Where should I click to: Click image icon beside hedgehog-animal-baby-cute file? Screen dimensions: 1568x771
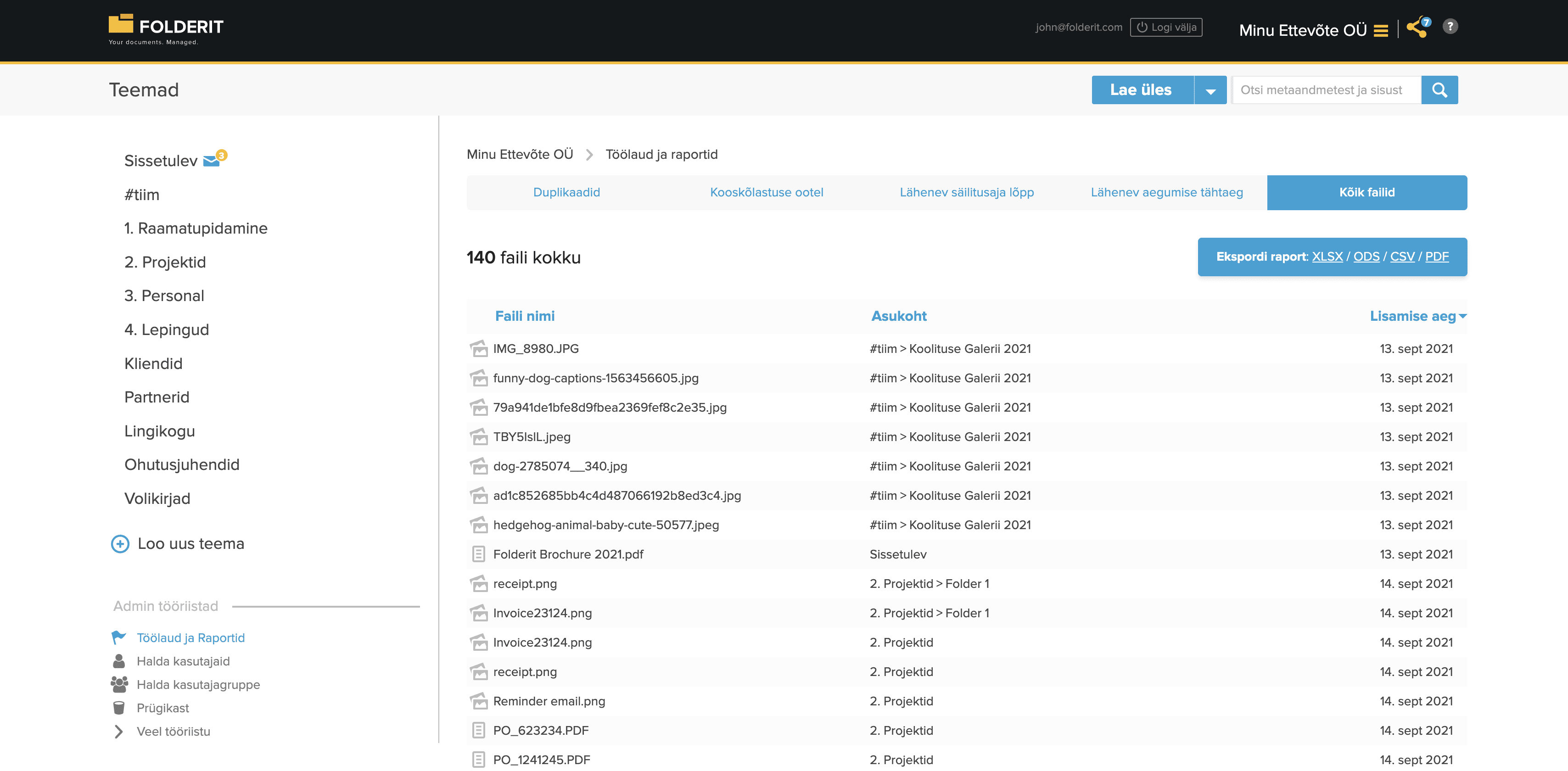click(x=479, y=525)
